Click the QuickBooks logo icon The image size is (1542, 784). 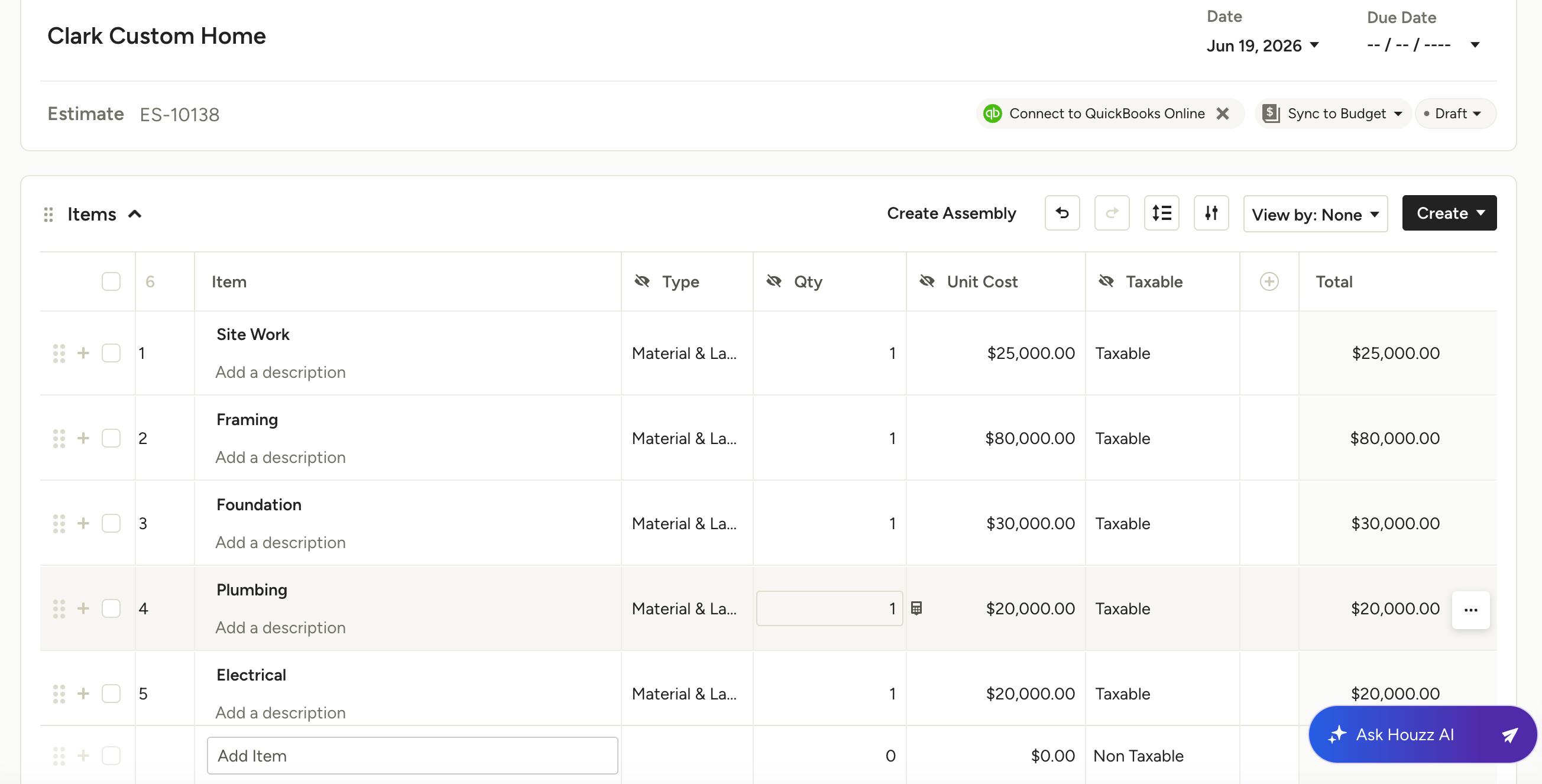pos(993,113)
